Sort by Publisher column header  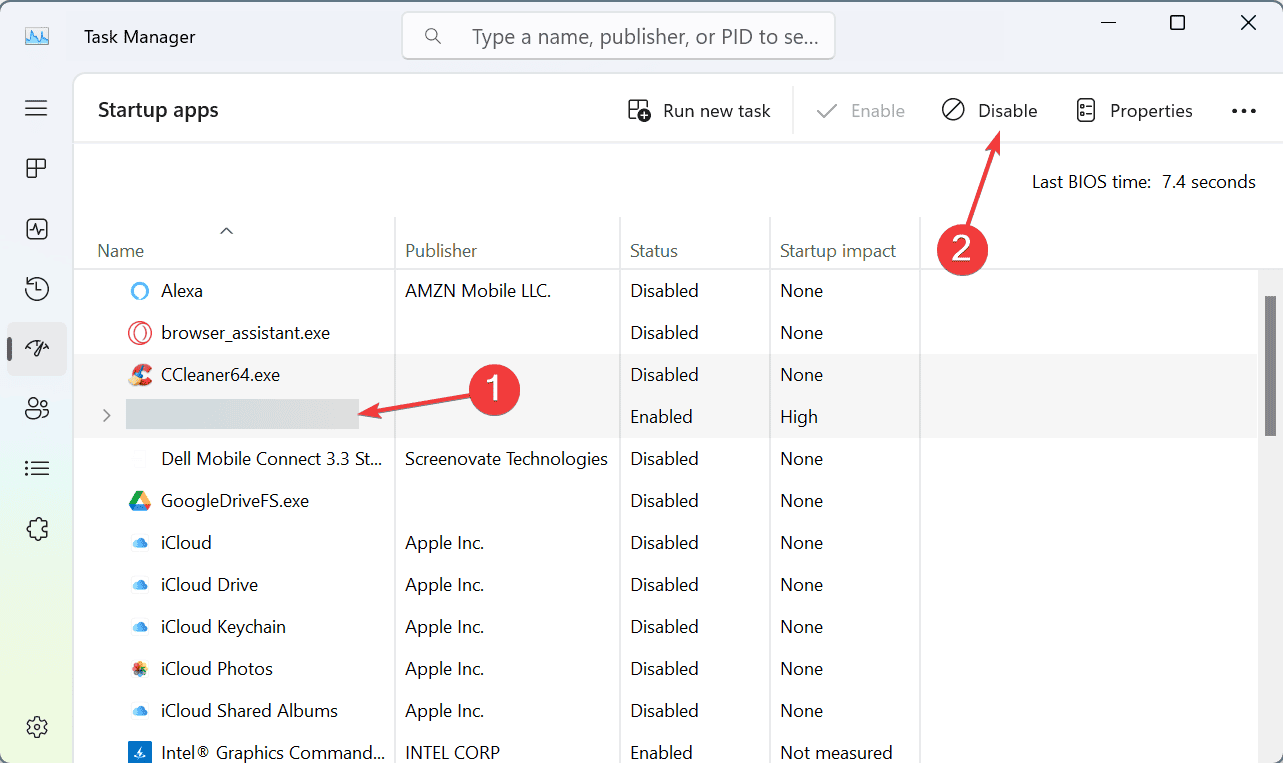441,251
